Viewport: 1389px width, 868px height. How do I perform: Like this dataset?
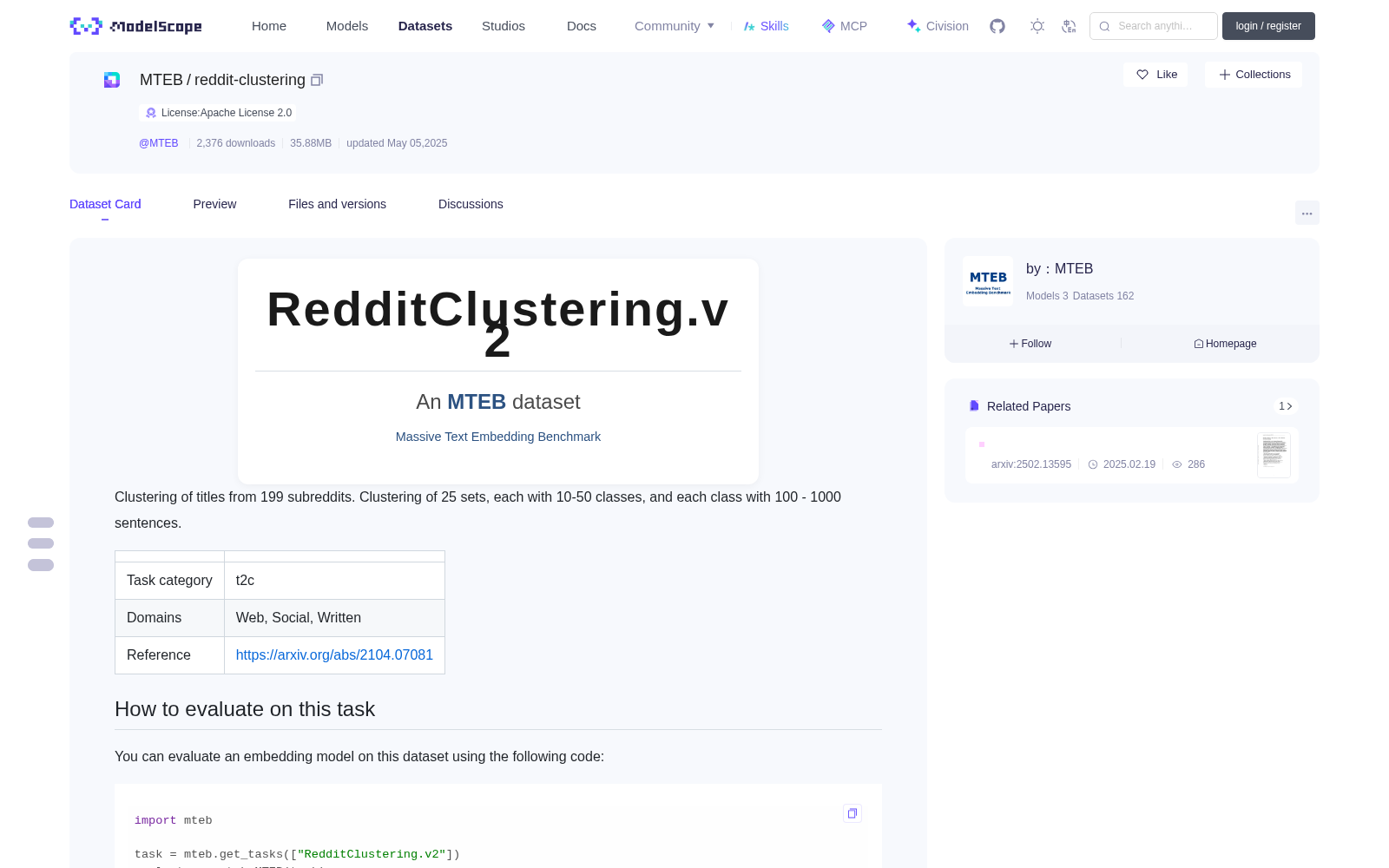(1156, 75)
